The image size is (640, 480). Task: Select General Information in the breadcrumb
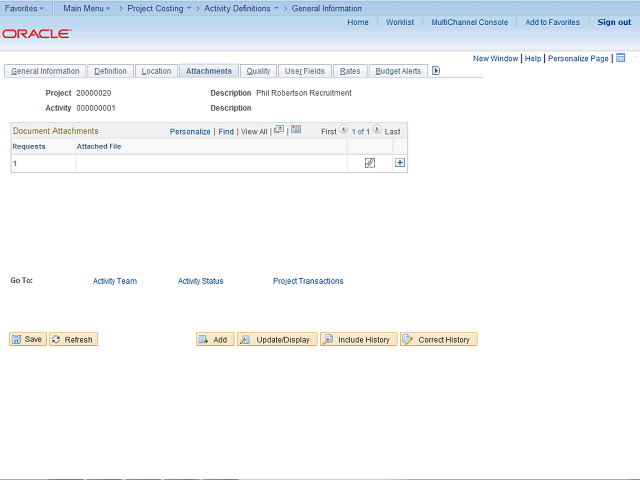327,8
